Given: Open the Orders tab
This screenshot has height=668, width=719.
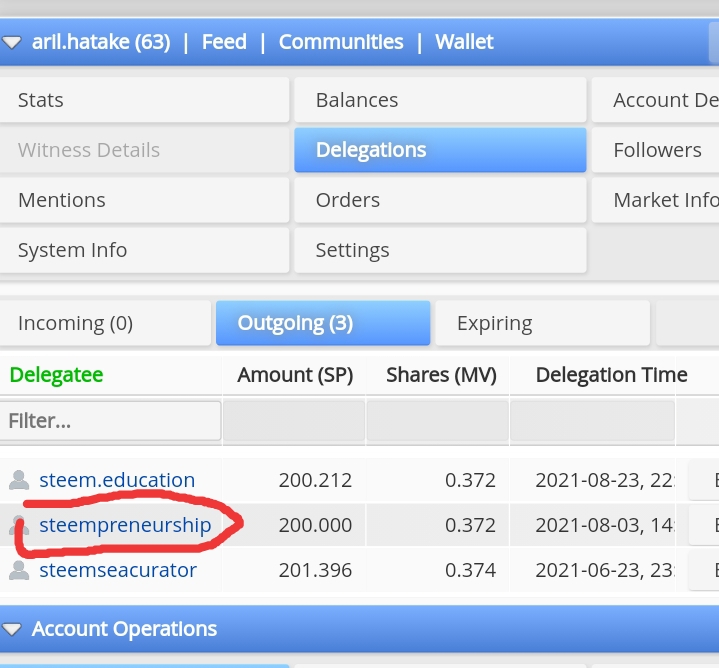Looking at the screenshot, I should pyautogui.click(x=440, y=200).
